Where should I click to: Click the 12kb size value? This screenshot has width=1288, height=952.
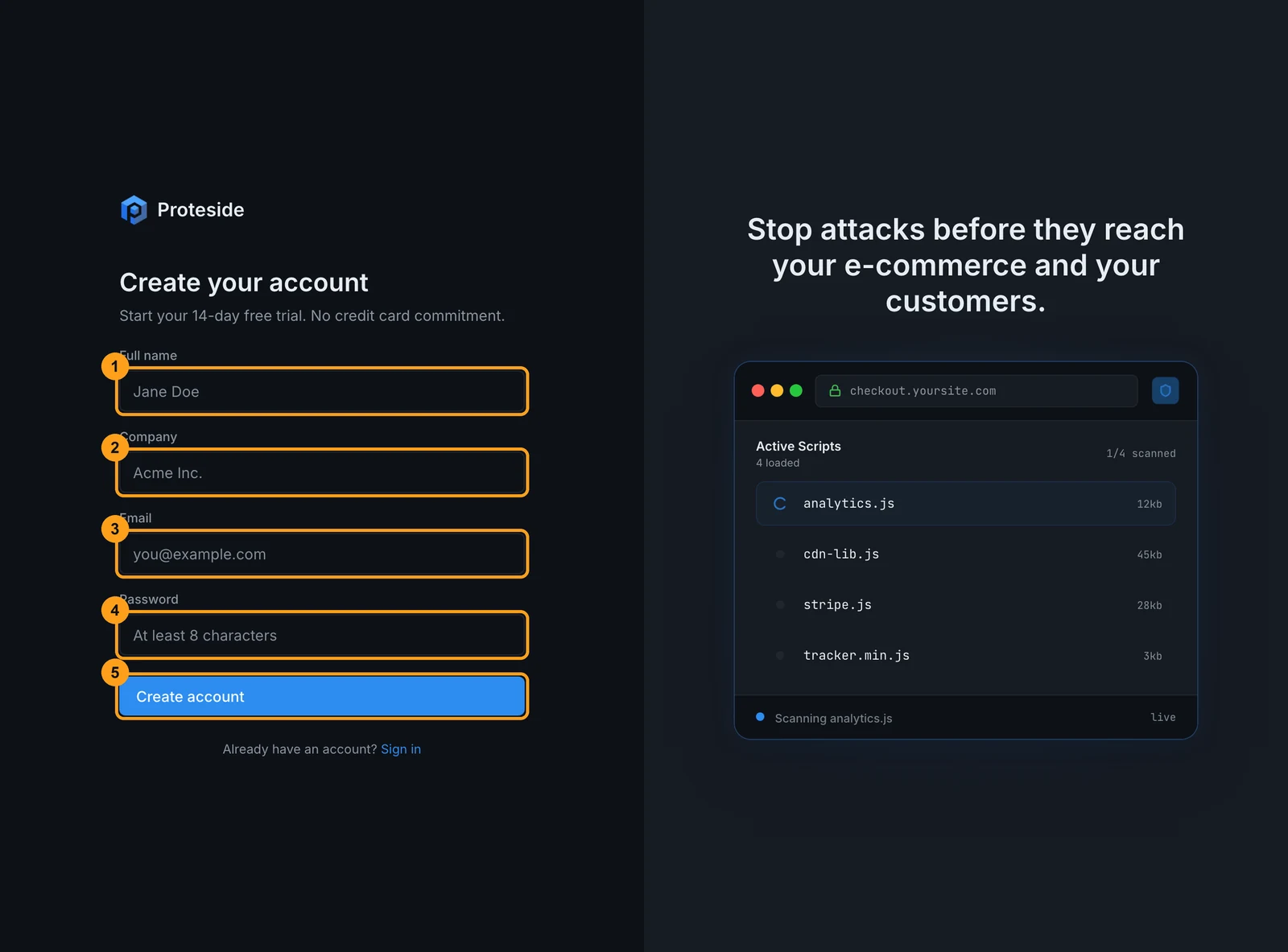1150,504
